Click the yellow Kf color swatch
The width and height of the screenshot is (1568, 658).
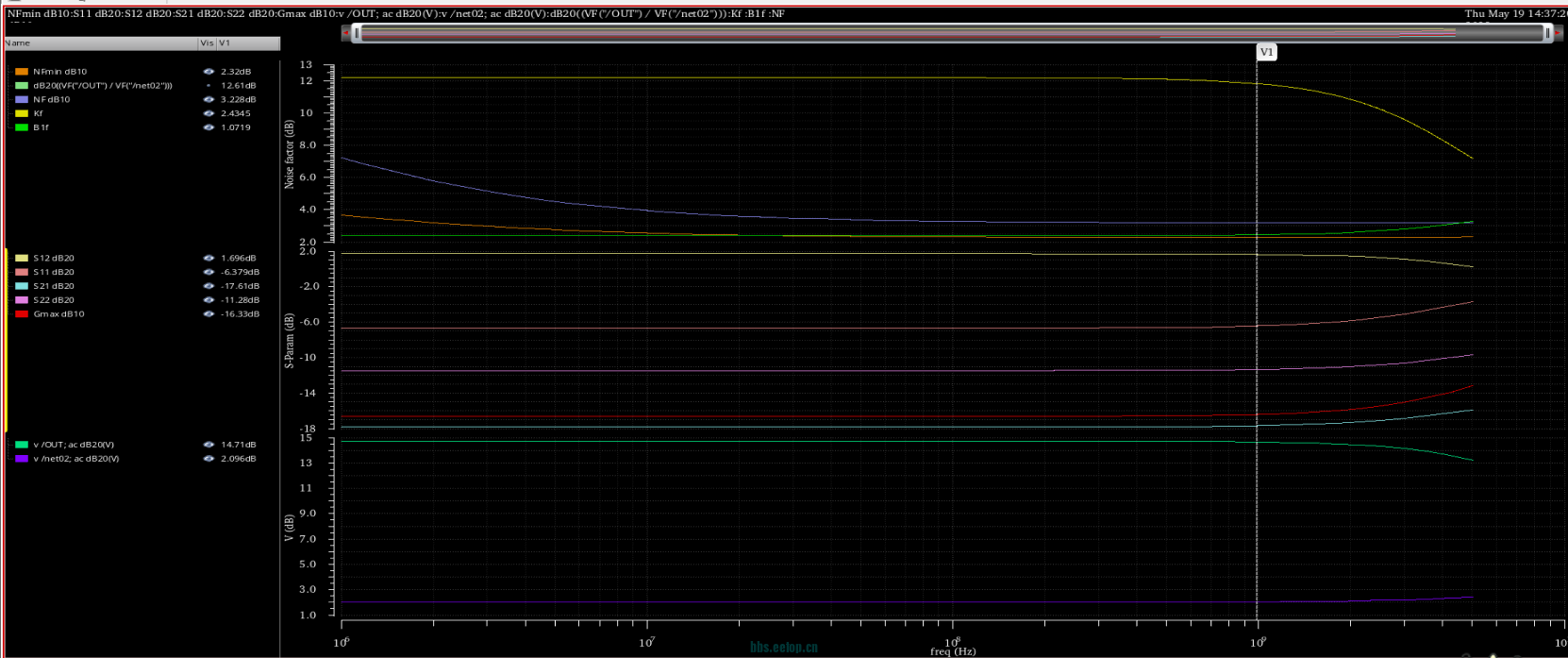tap(22, 113)
